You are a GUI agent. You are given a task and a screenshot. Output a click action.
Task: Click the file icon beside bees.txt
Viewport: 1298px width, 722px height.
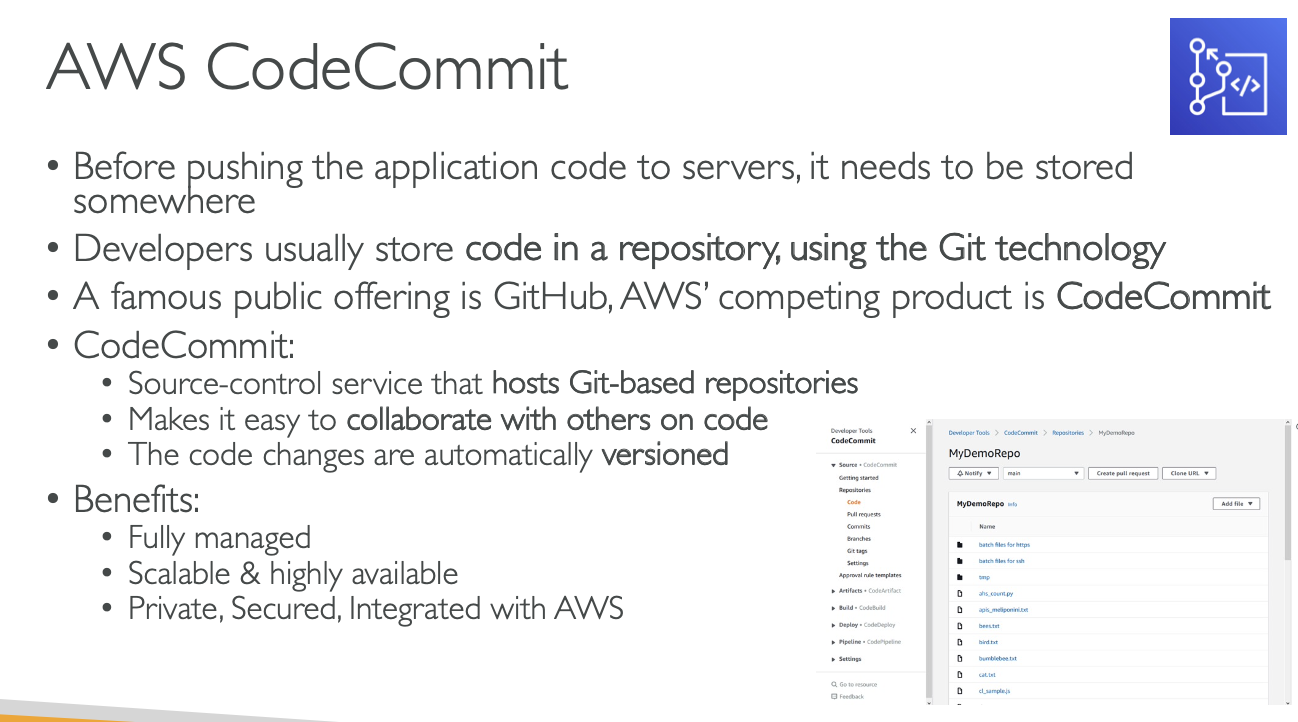pyautogui.click(x=959, y=626)
